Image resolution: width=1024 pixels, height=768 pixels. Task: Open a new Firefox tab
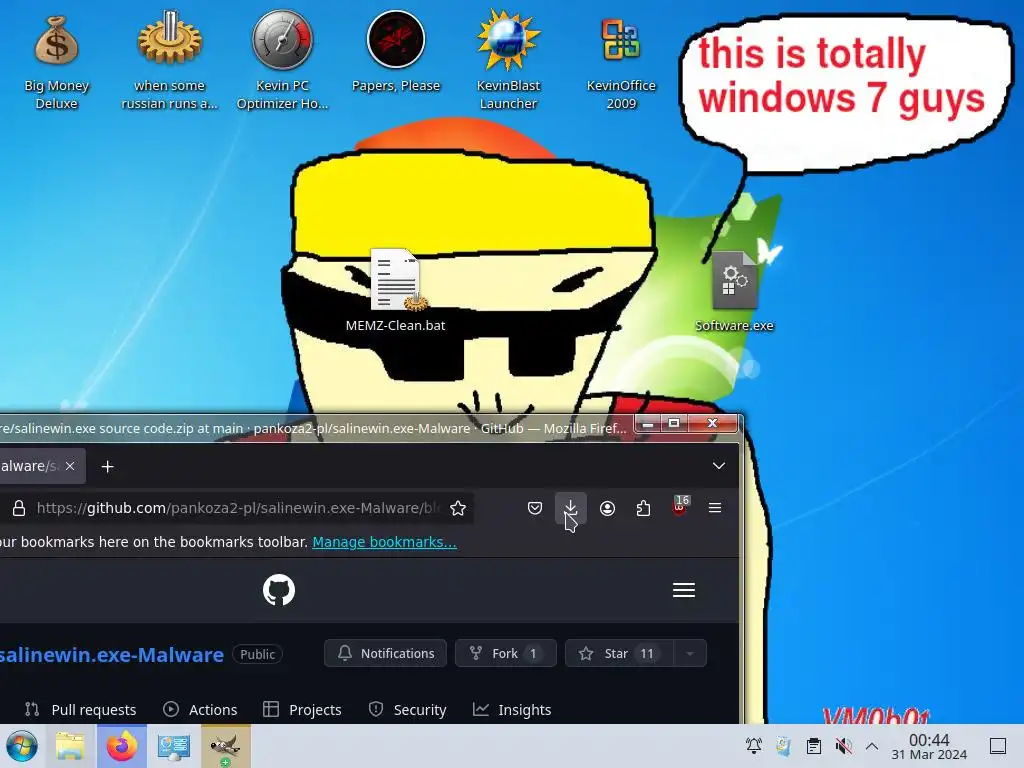point(108,466)
